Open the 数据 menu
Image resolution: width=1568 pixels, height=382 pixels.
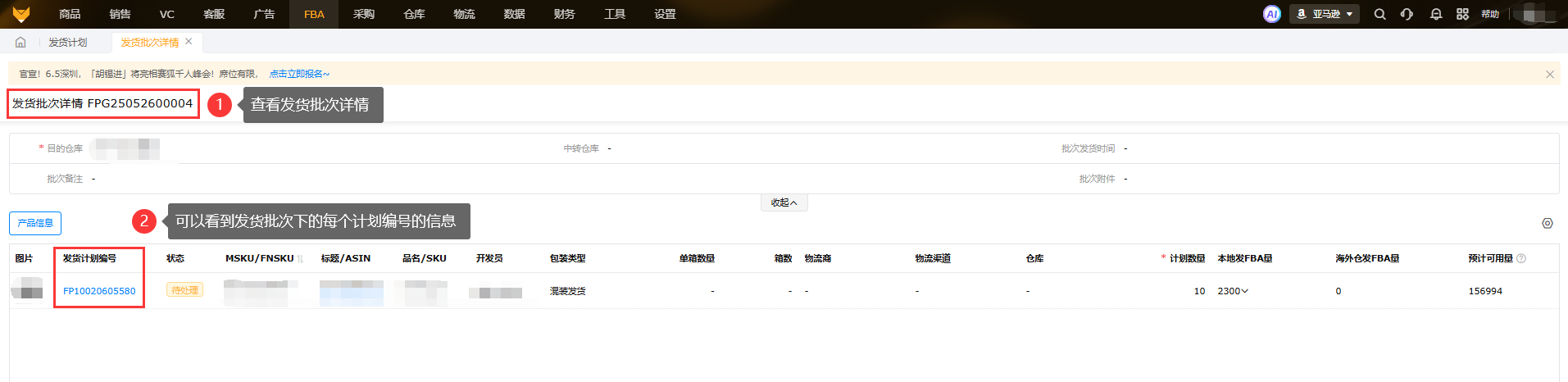coord(514,14)
